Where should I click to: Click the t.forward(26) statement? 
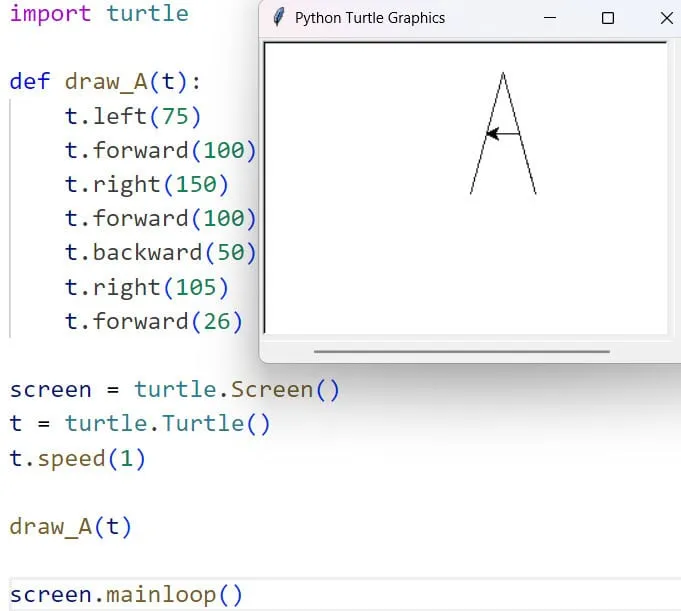tap(154, 321)
